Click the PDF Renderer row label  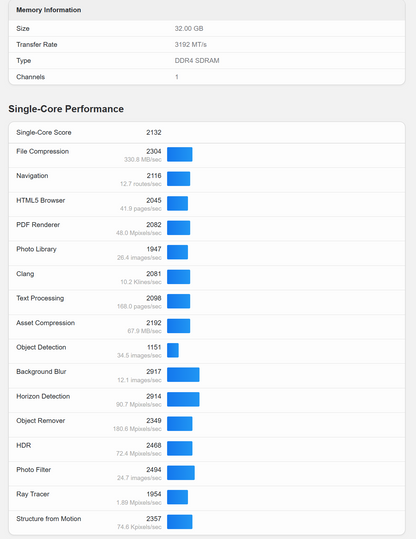pyautogui.click(x=38, y=225)
